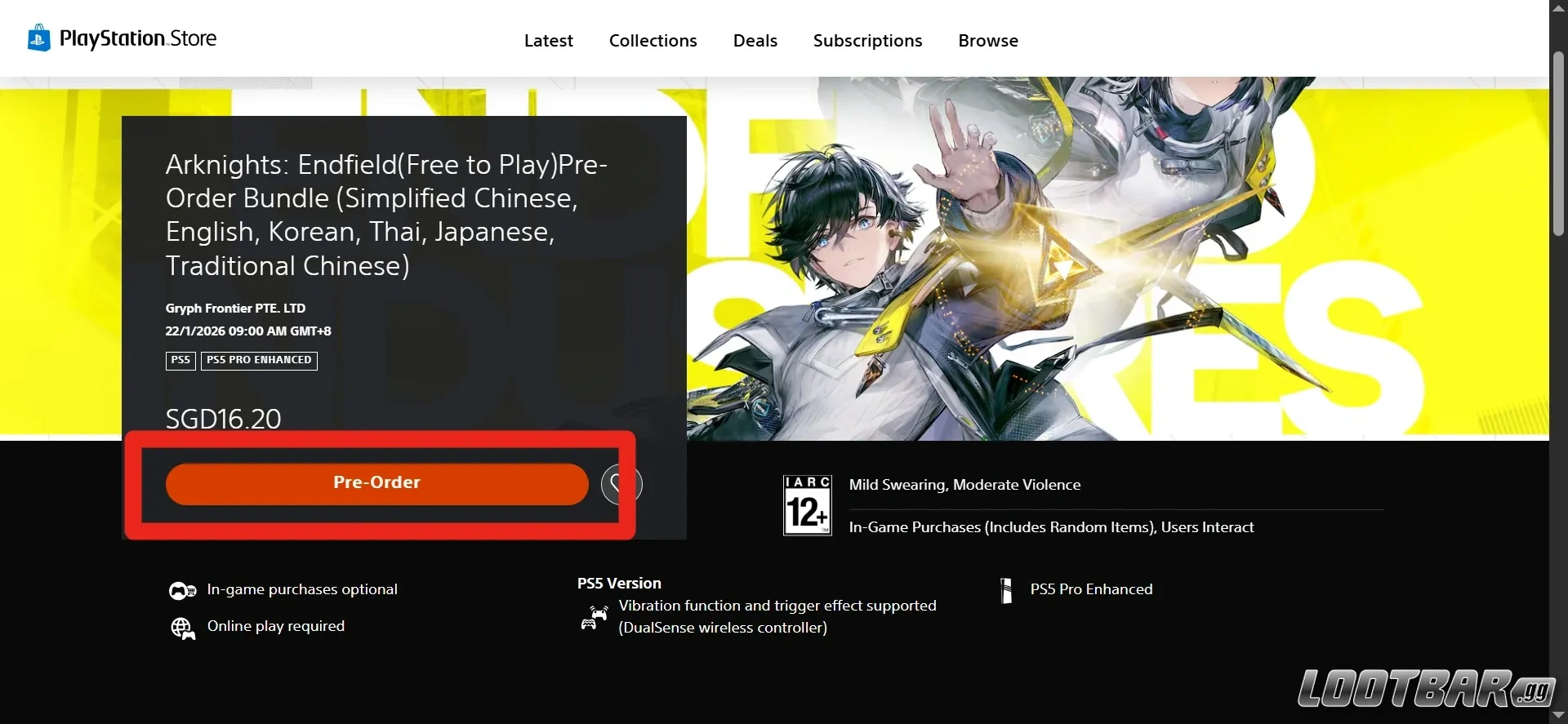The height and width of the screenshot is (724, 1568).
Task: Click the PS5 Pro console icon
Action: pyautogui.click(x=1006, y=590)
